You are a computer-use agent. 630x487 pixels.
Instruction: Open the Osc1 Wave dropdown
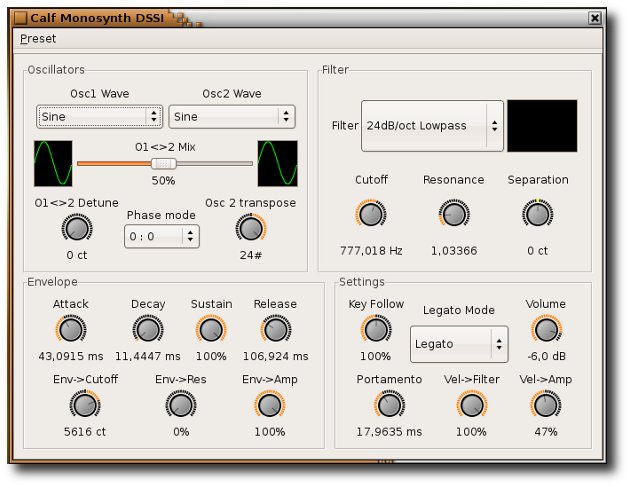[x=99, y=117]
